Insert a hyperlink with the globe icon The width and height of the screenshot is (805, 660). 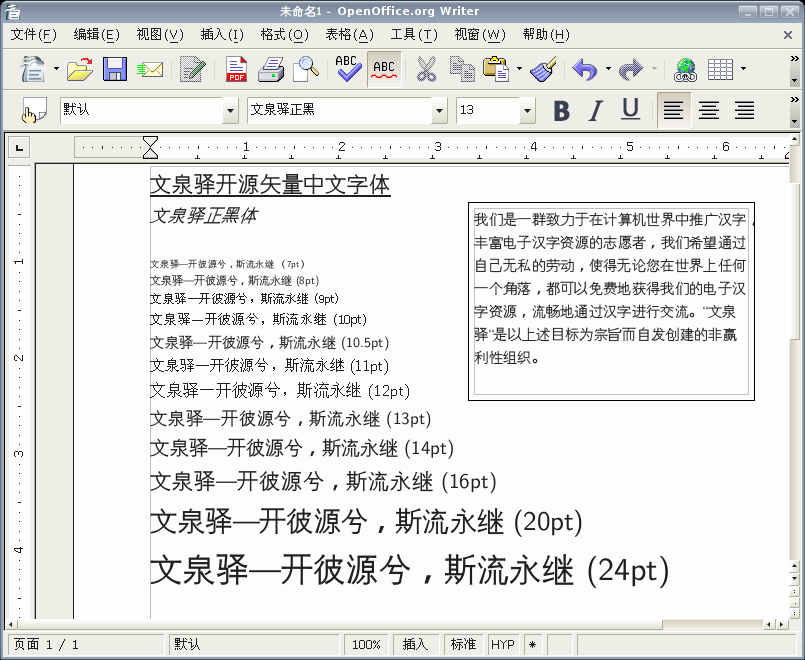coord(685,69)
